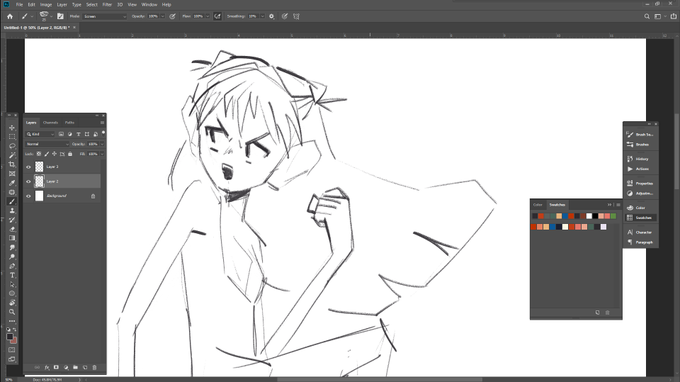Select the Eraser tool

pyautogui.click(x=12, y=229)
